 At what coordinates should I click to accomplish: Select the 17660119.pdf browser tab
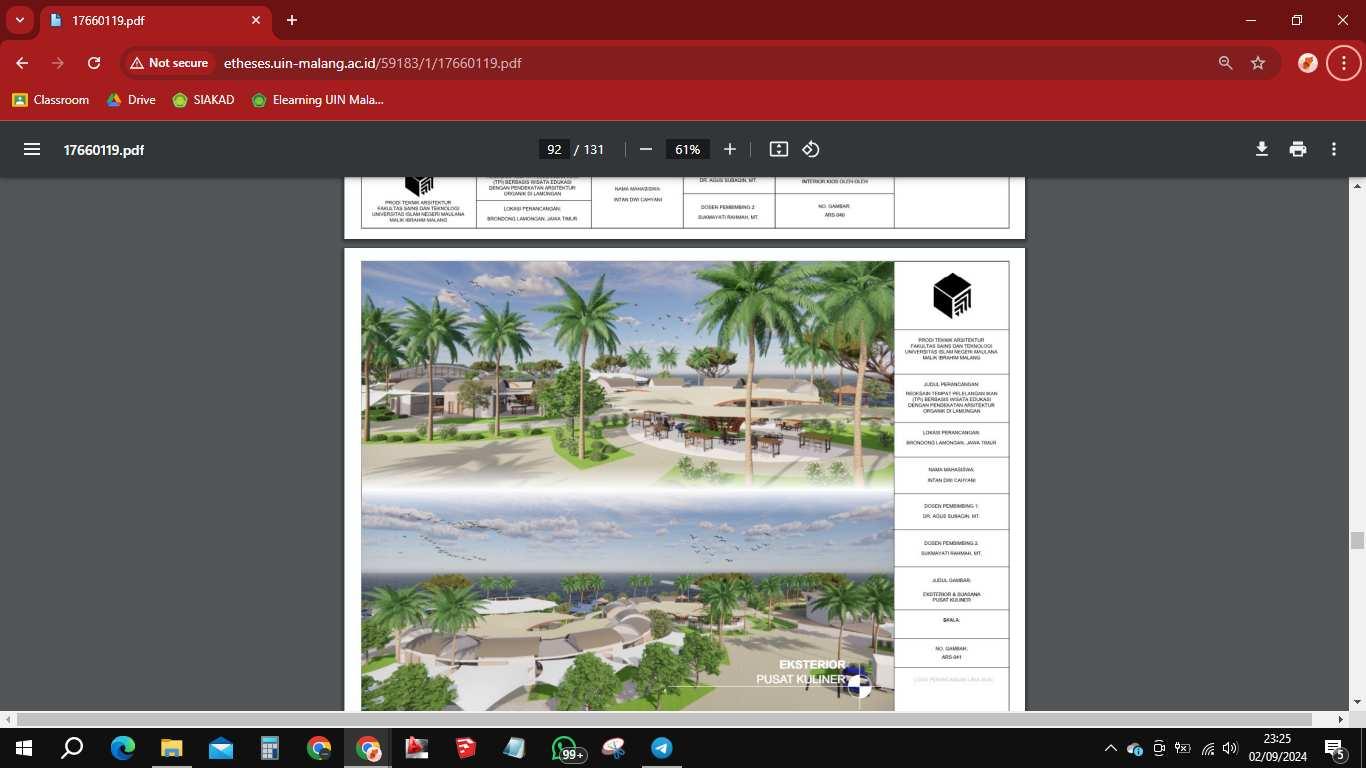point(156,20)
